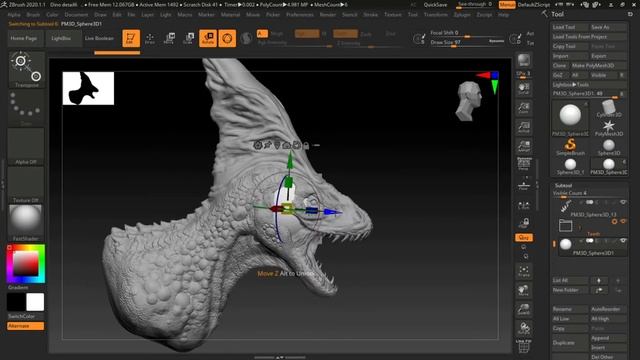Toggle the orange Qxyz rotation button
Viewport: 640px width, 360px height.
524,237
